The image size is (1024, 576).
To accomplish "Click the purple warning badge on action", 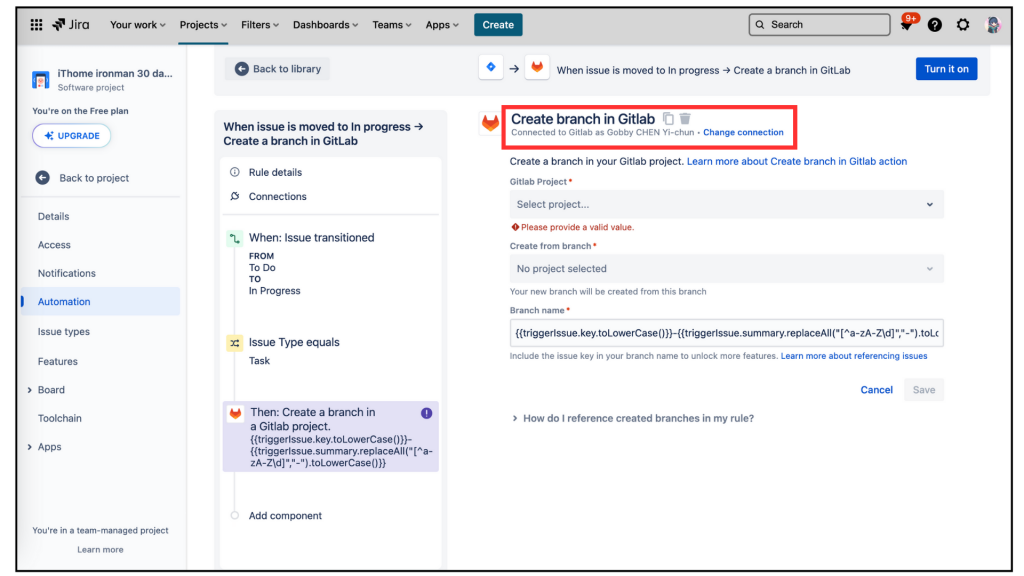I will pos(426,413).
